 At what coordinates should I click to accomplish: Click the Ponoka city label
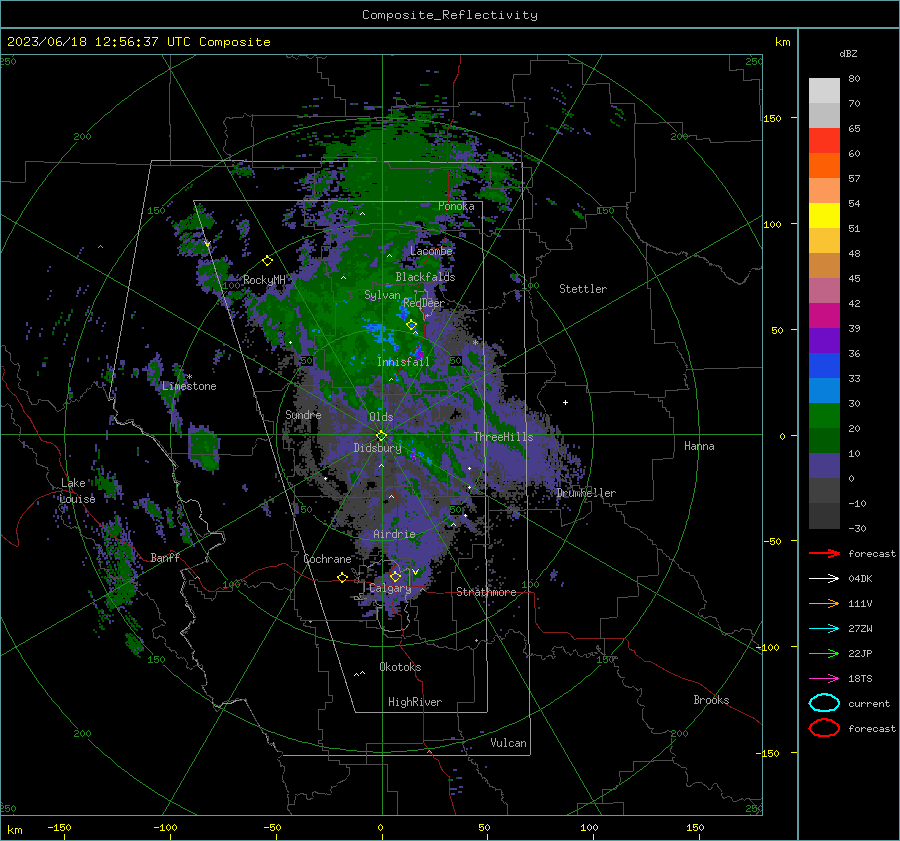click(456, 206)
